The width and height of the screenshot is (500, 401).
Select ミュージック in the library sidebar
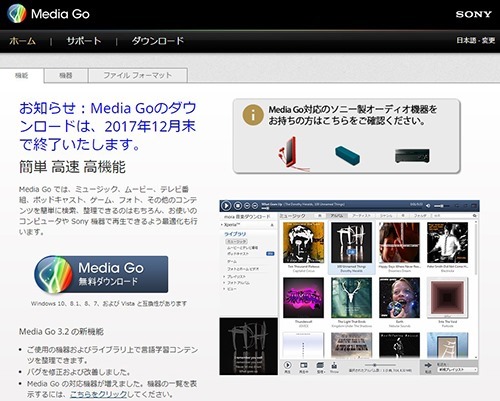coord(237,241)
